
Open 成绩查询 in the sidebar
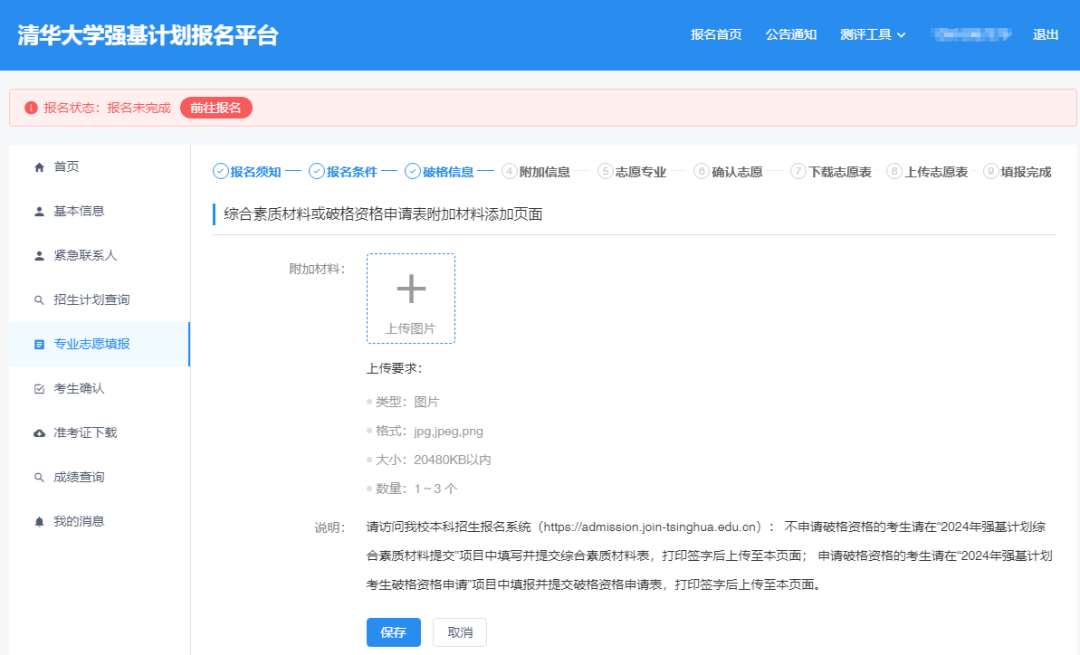[79, 477]
